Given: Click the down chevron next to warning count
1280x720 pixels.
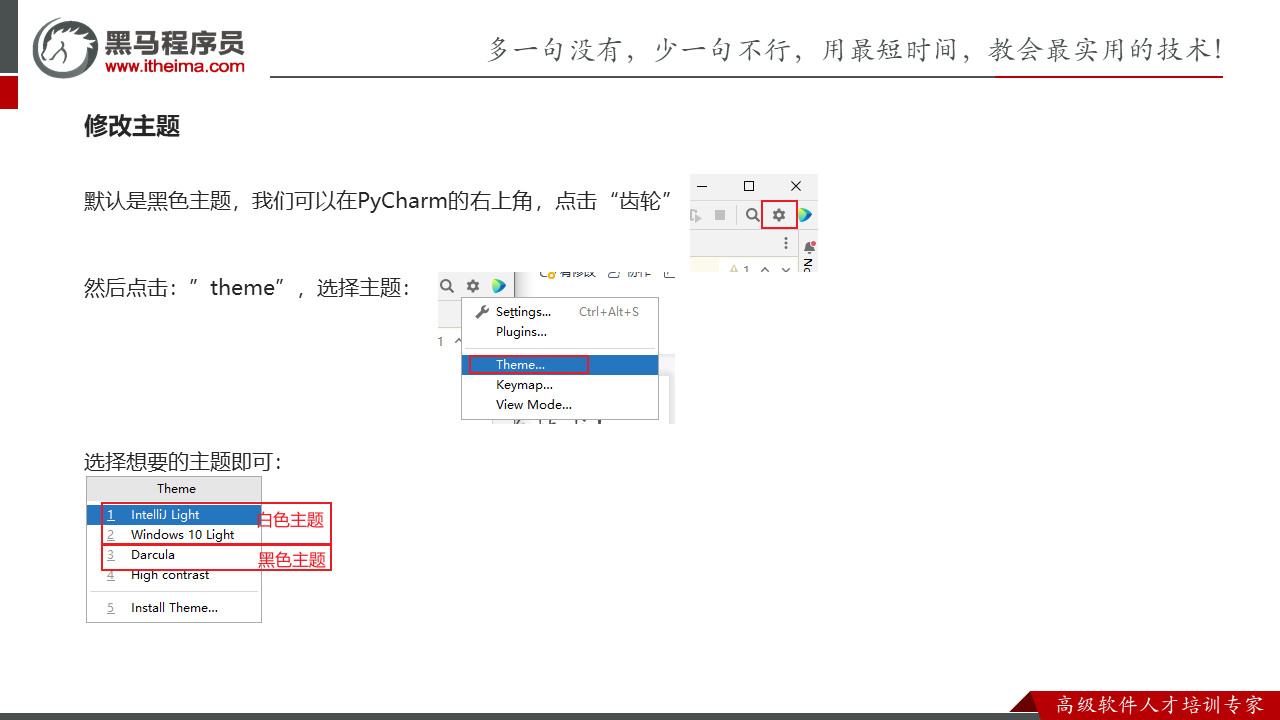Looking at the screenshot, I should [786, 269].
